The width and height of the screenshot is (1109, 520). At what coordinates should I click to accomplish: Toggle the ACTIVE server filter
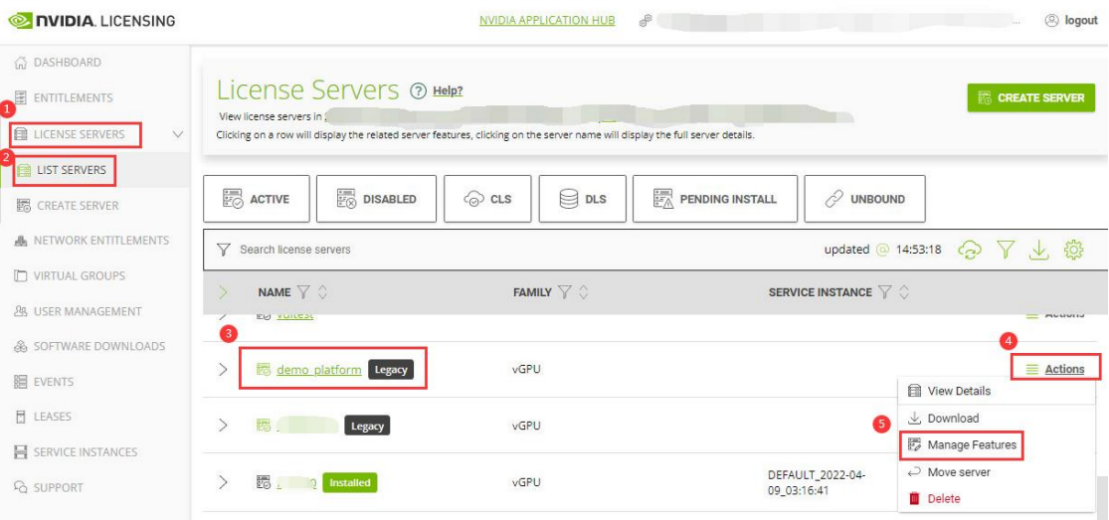[x=256, y=199]
